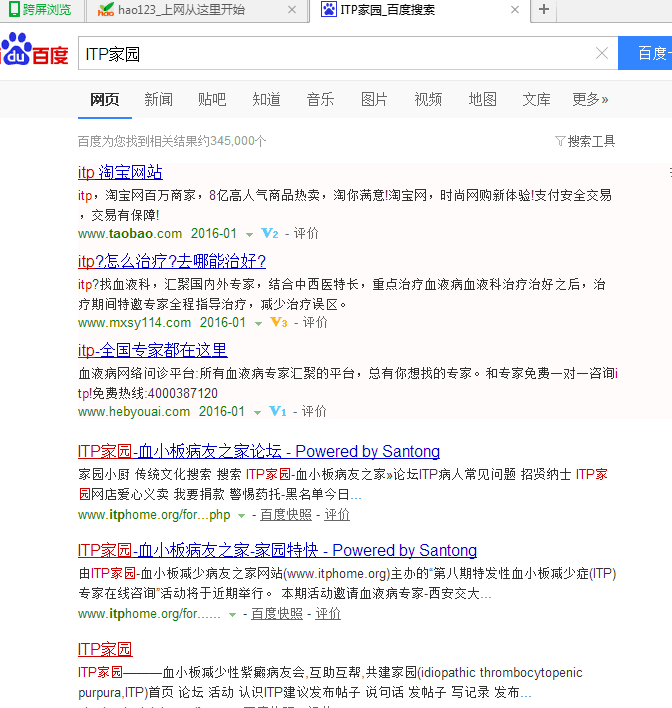Viewport: 672px width, 708px height.
Task: Open ITP家园-血小板病友之家论坛 result link
Action: coord(259,452)
